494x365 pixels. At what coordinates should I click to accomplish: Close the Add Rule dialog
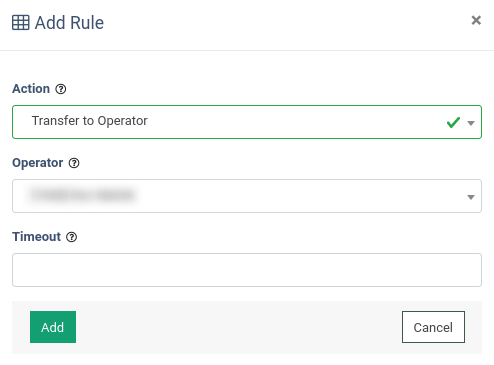(476, 20)
